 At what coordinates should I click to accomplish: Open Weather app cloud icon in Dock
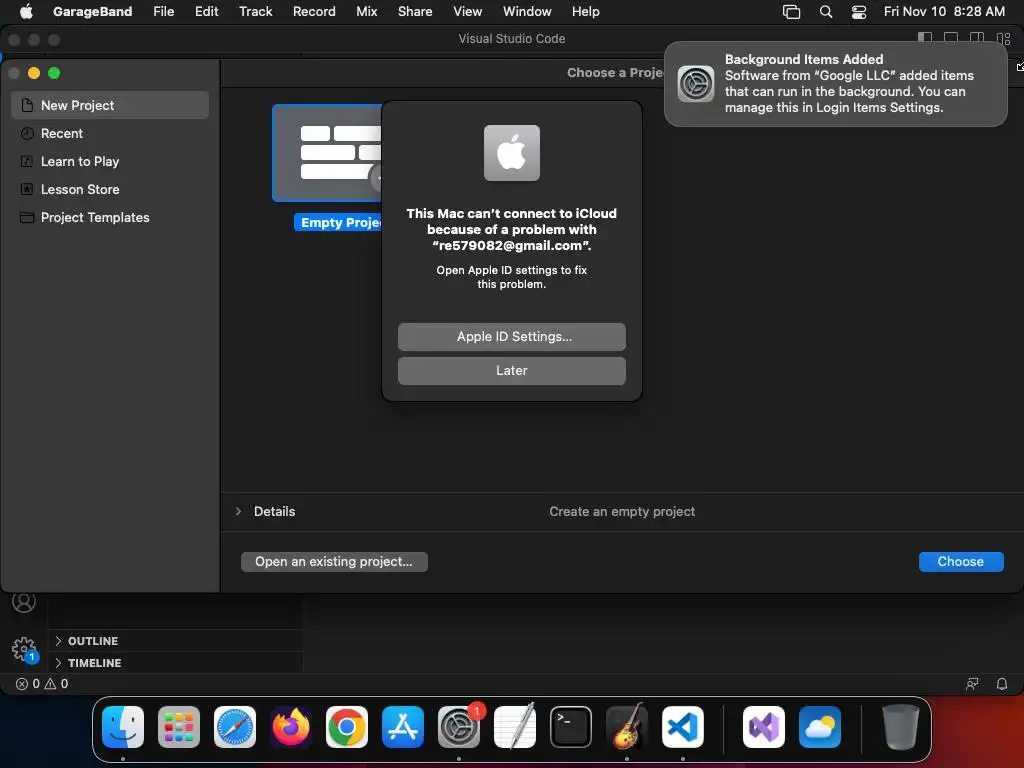[x=820, y=727]
